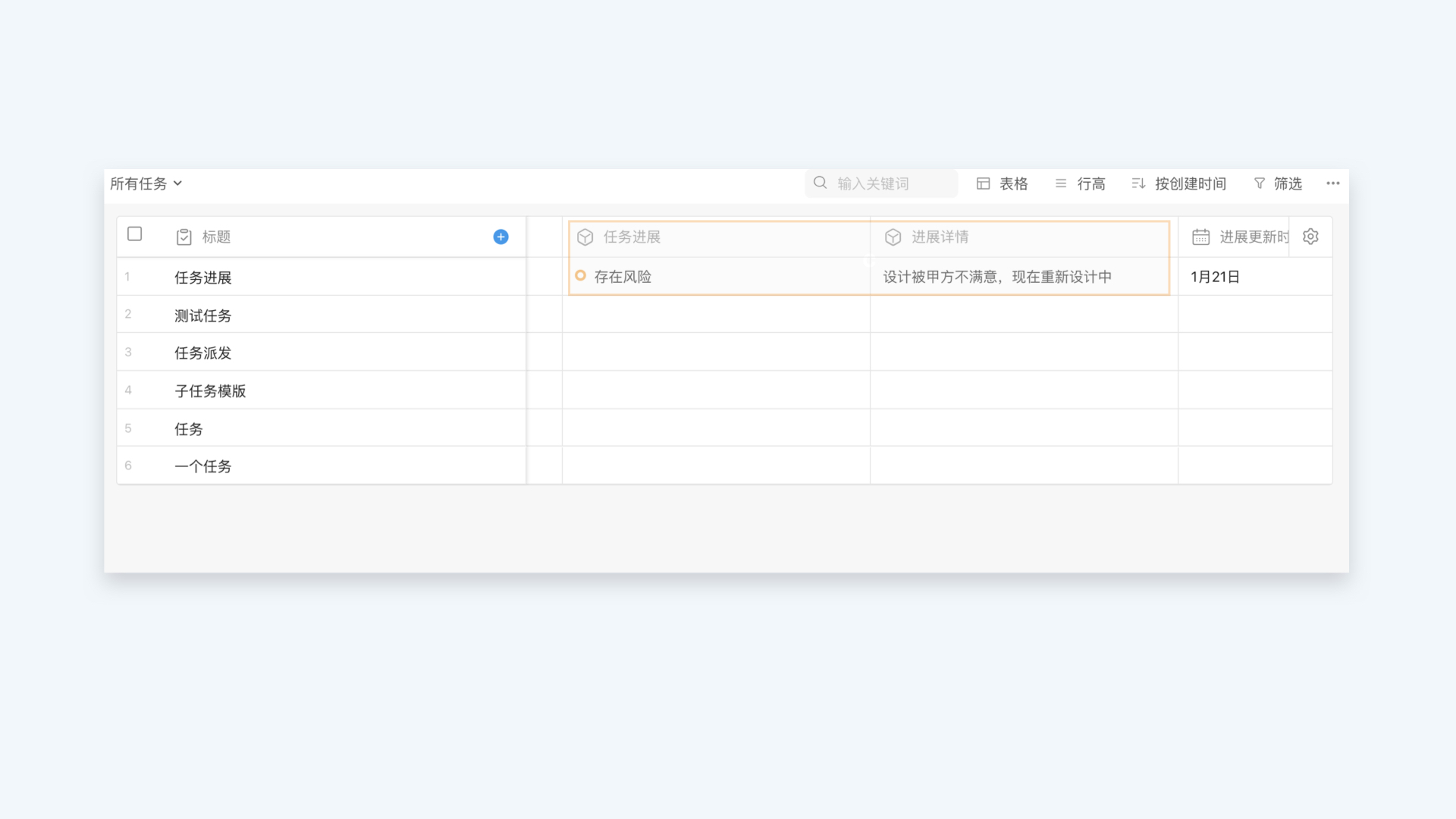1456x819 pixels.
Task: Select the orange 存在风险 status circle
Action: click(580, 276)
